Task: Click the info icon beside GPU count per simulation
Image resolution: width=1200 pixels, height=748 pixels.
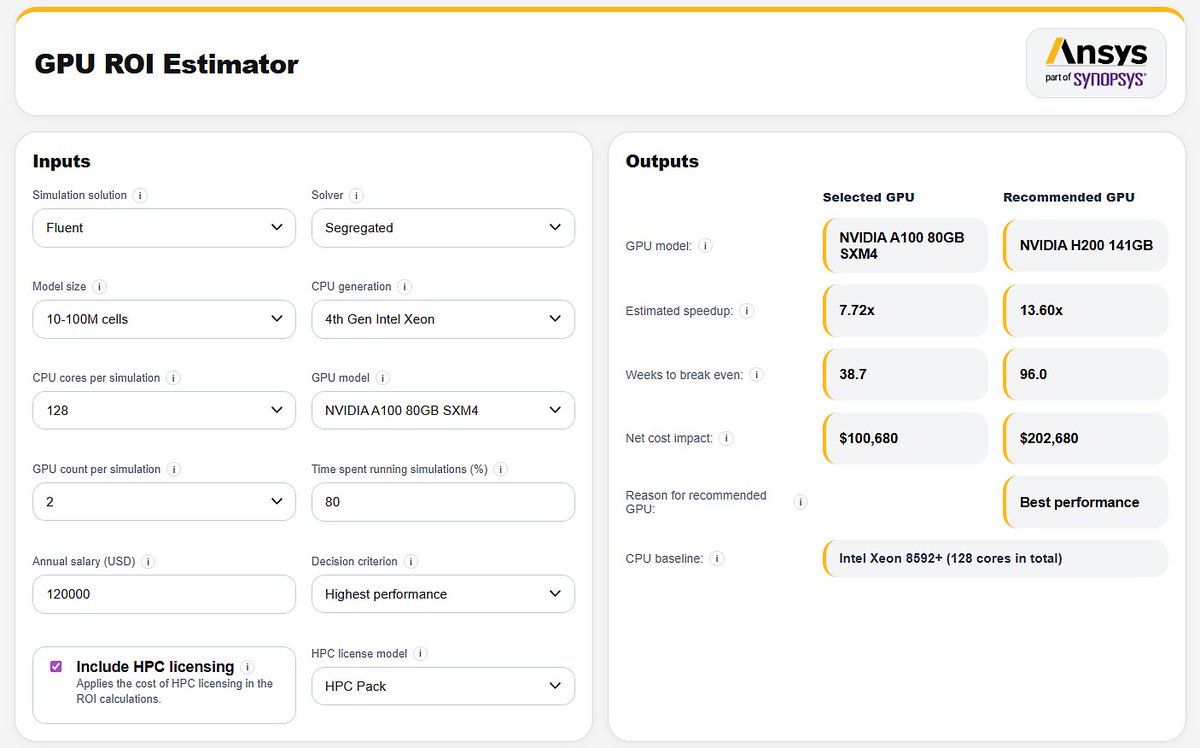Action: click(174, 469)
